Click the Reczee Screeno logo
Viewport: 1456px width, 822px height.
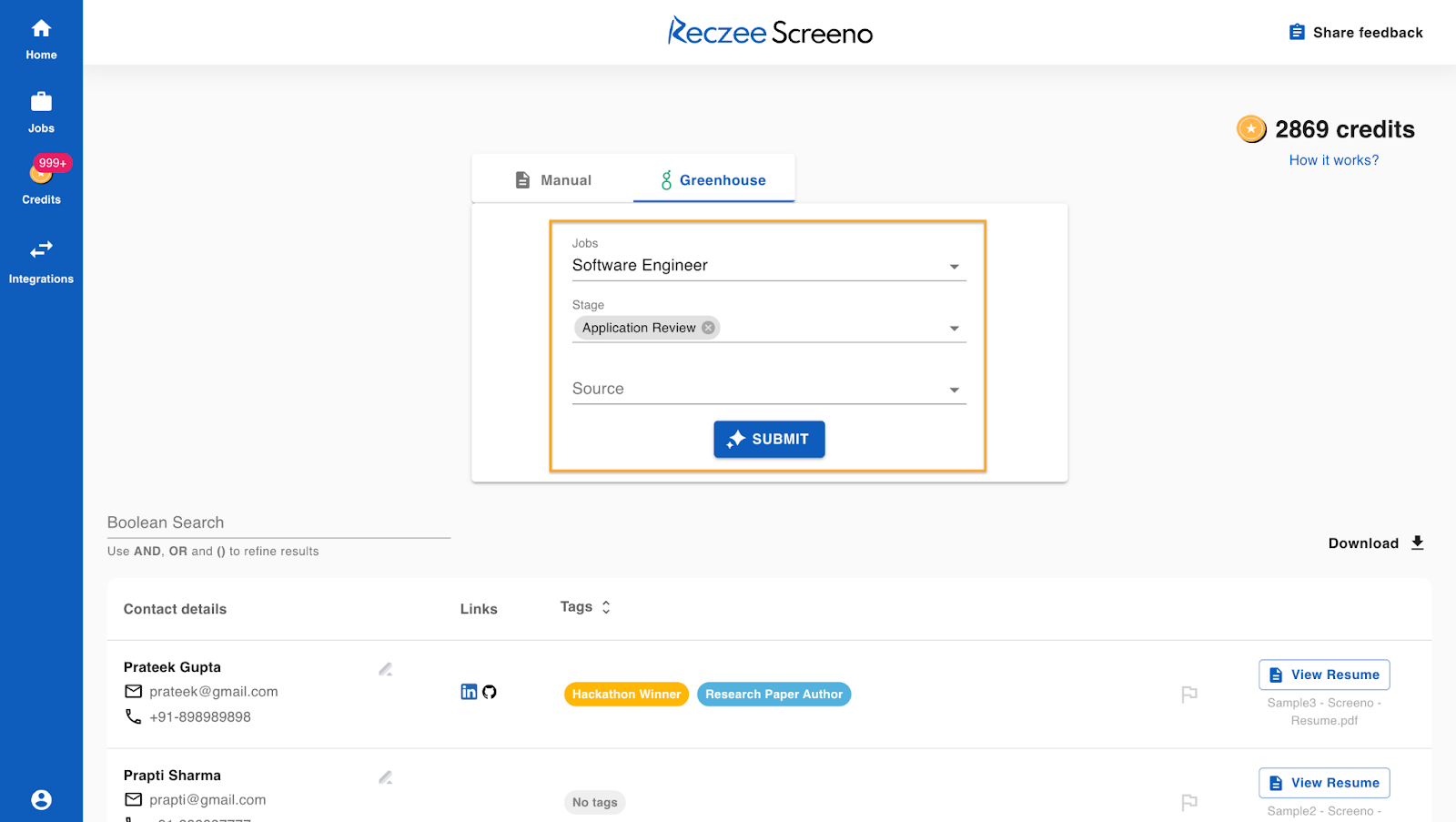(770, 32)
